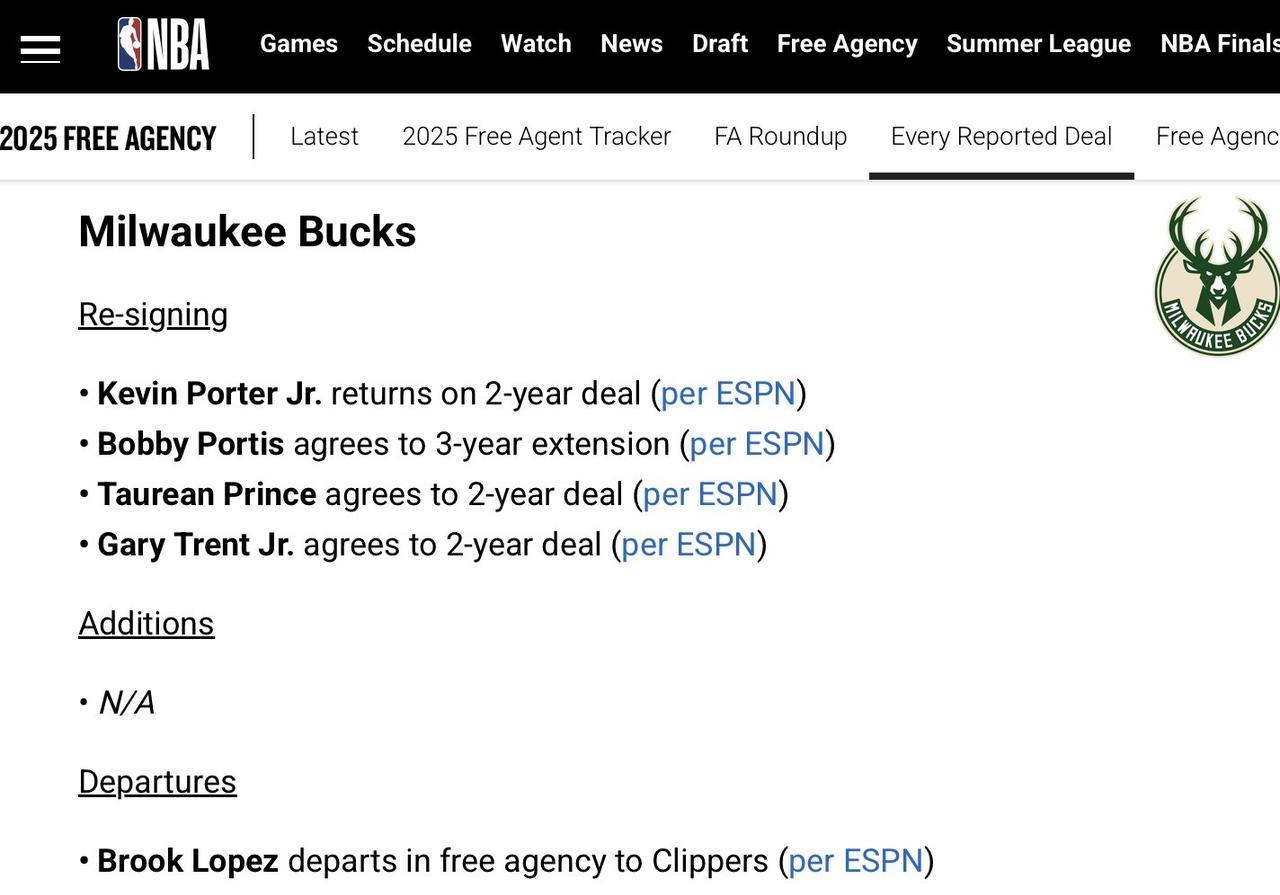Open Taurean Prince's per ESPN source link
Viewport: 1280px width, 895px height.
click(x=710, y=494)
